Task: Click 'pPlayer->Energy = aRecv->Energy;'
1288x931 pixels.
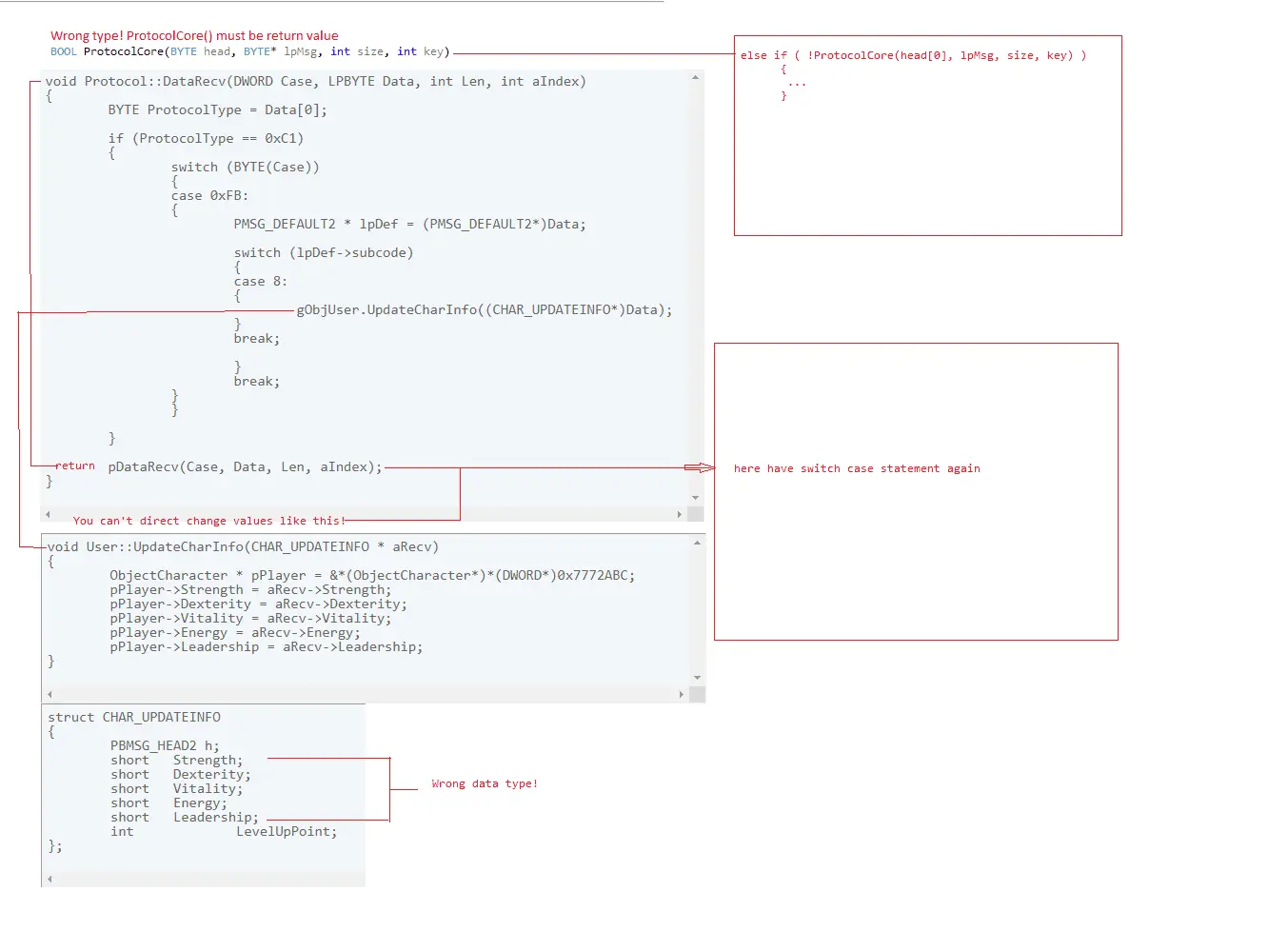Action: pyautogui.click(x=235, y=633)
